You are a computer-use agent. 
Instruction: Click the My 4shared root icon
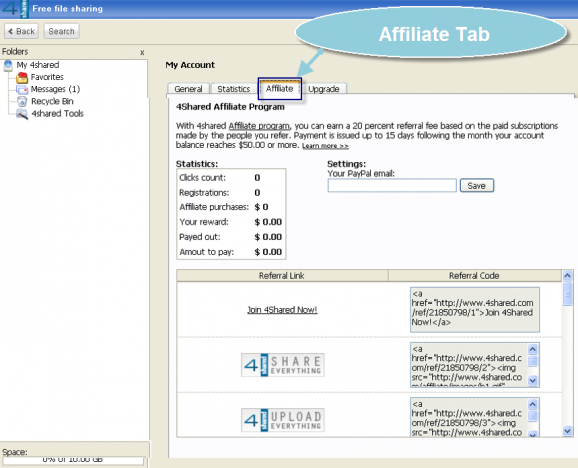click(8, 66)
